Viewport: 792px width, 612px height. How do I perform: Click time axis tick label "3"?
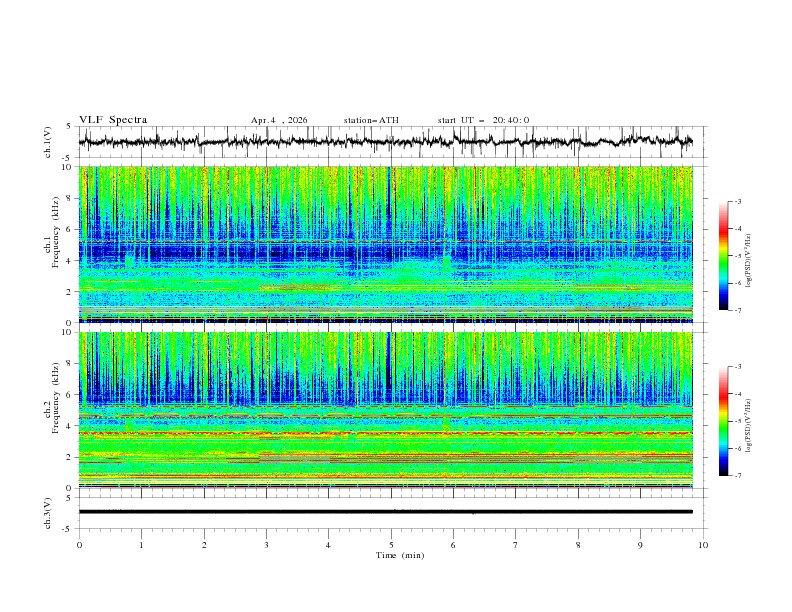(266, 545)
